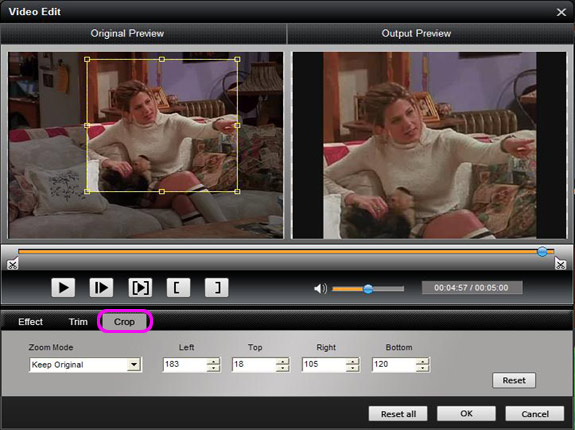575x430 pixels.
Task: Click the top-middle crop handle
Action: pos(162,59)
